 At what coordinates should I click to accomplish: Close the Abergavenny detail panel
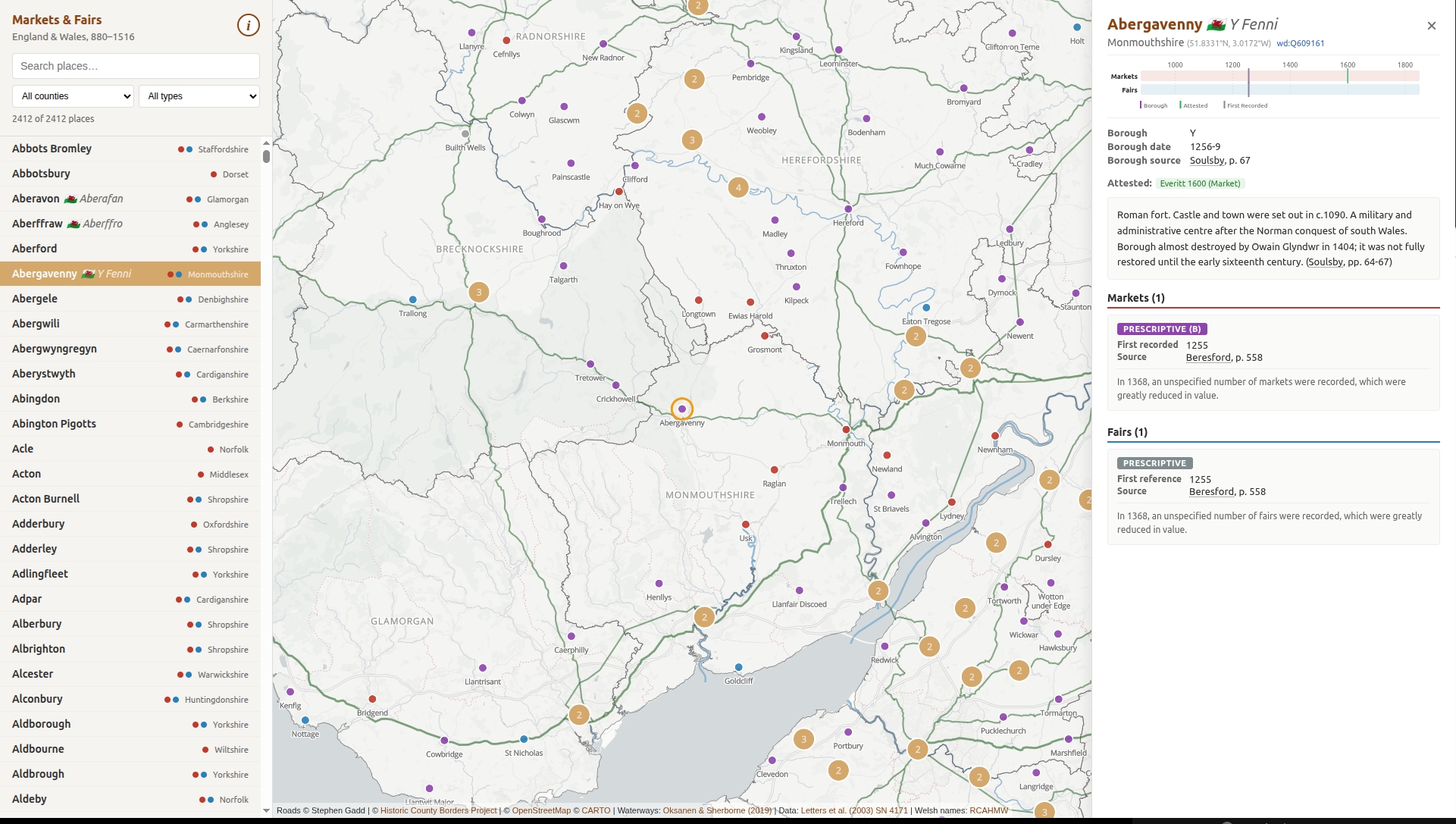[1431, 26]
